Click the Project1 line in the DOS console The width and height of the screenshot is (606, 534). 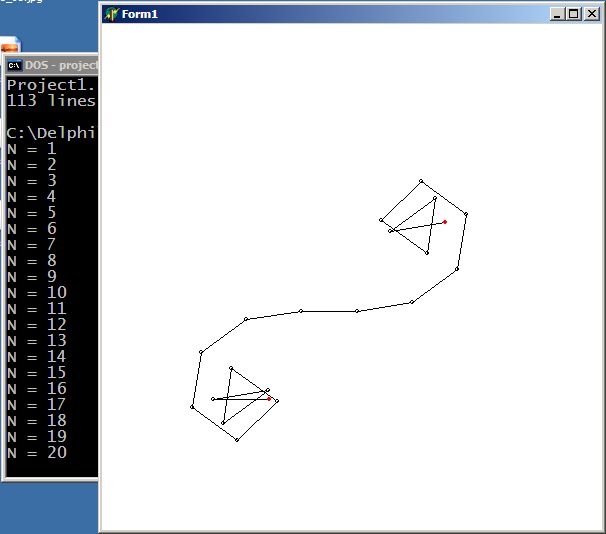pos(51,85)
